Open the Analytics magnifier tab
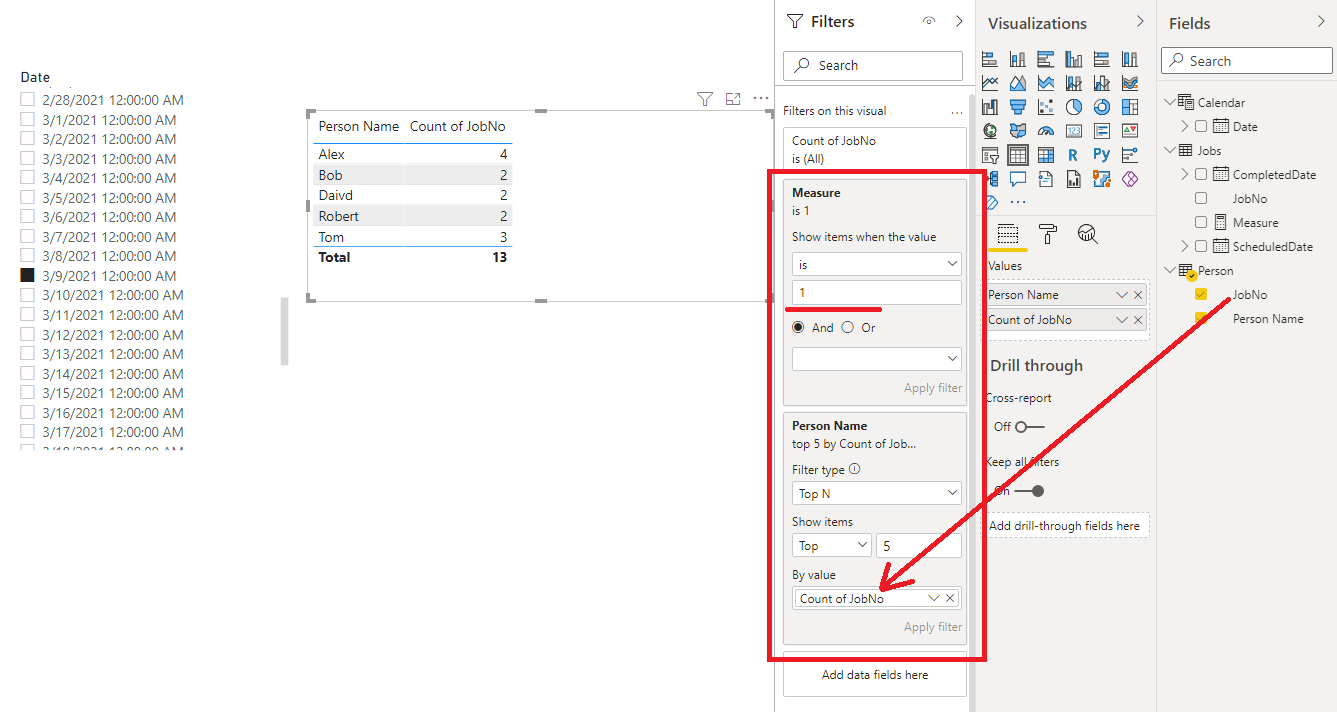The height and width of the screenshot is (712, 1337). coord(1088,234)
